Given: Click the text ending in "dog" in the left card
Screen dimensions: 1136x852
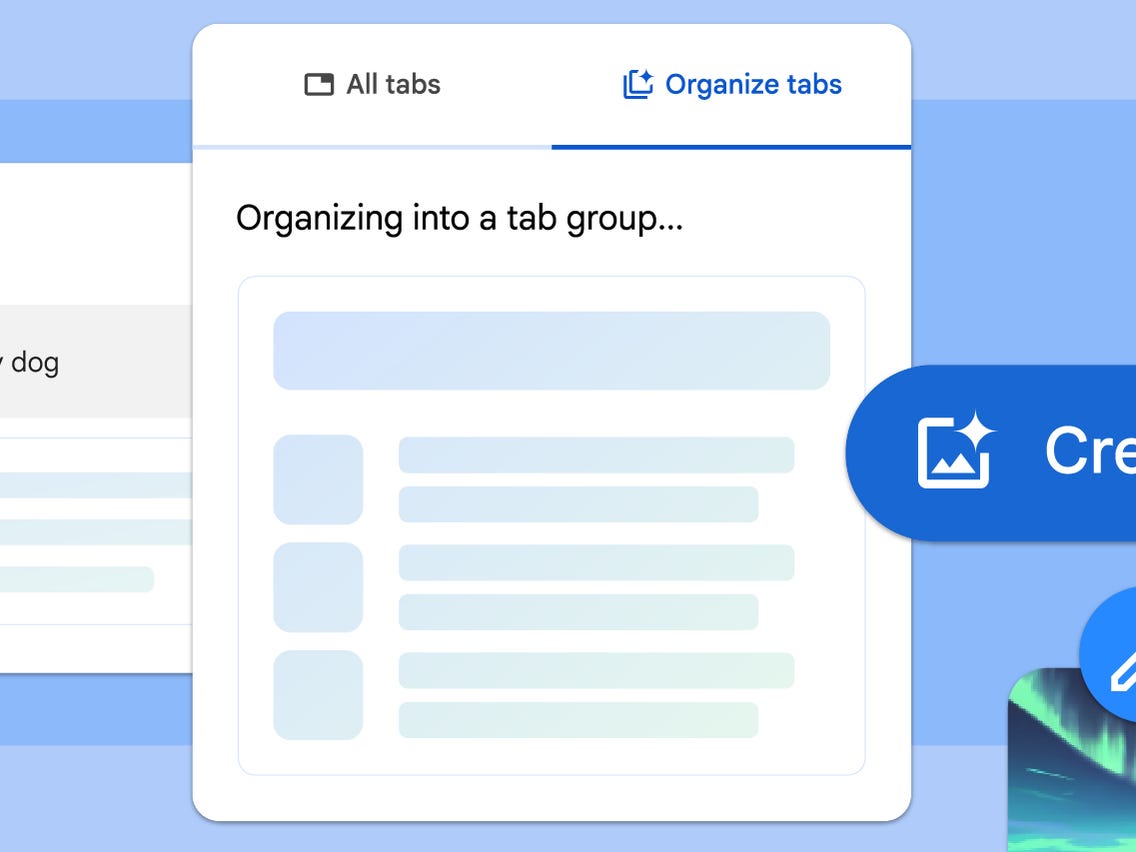Looking at the screenshot, I should [x=30, y=362].
